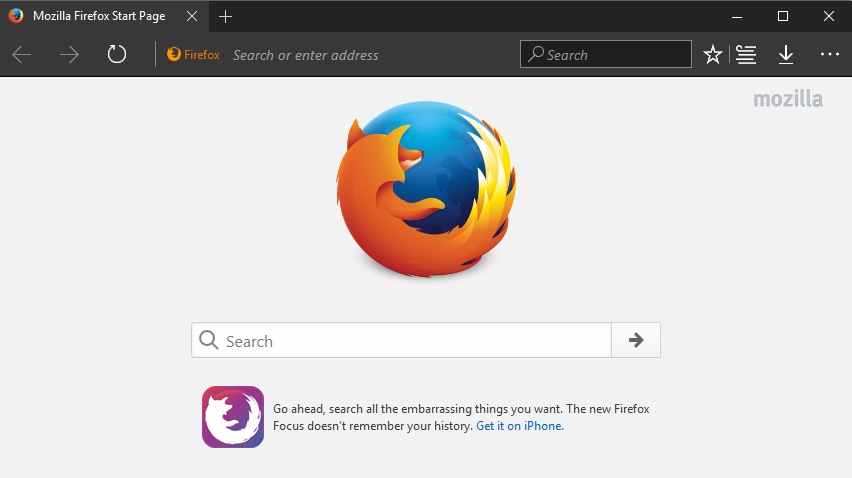Click the magnifier icon in the toolbar search box
This screenshot has width=852, height=478.
click(536, 54)
